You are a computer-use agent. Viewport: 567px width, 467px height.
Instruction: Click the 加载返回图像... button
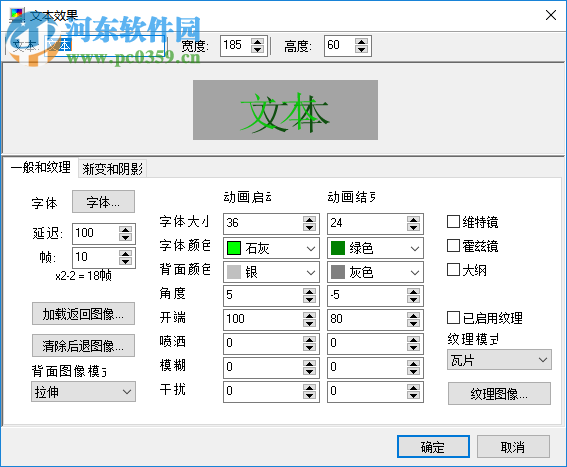coord(83,314)
